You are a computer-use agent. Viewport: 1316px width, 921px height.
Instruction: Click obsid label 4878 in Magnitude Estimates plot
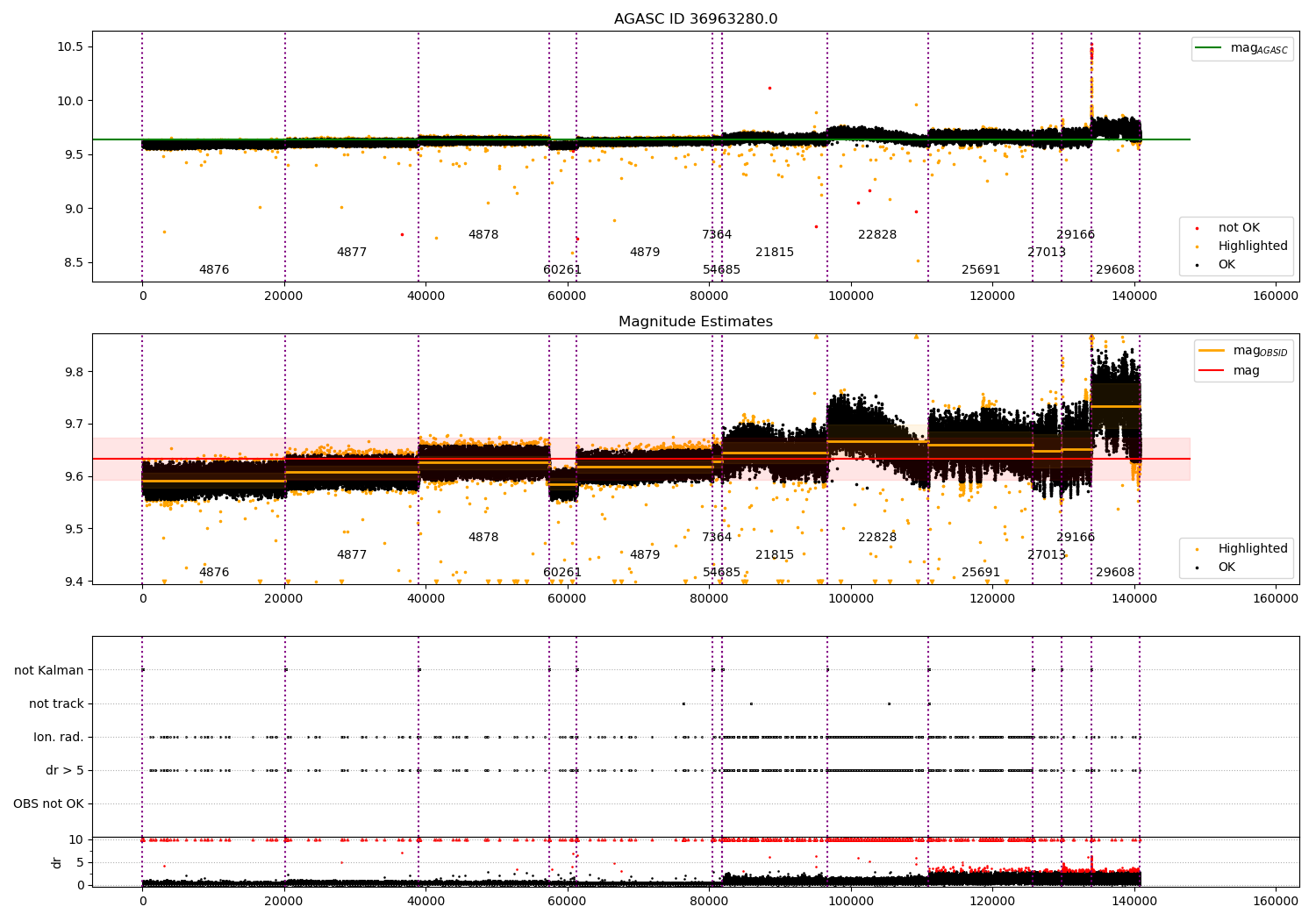(483, 538)
